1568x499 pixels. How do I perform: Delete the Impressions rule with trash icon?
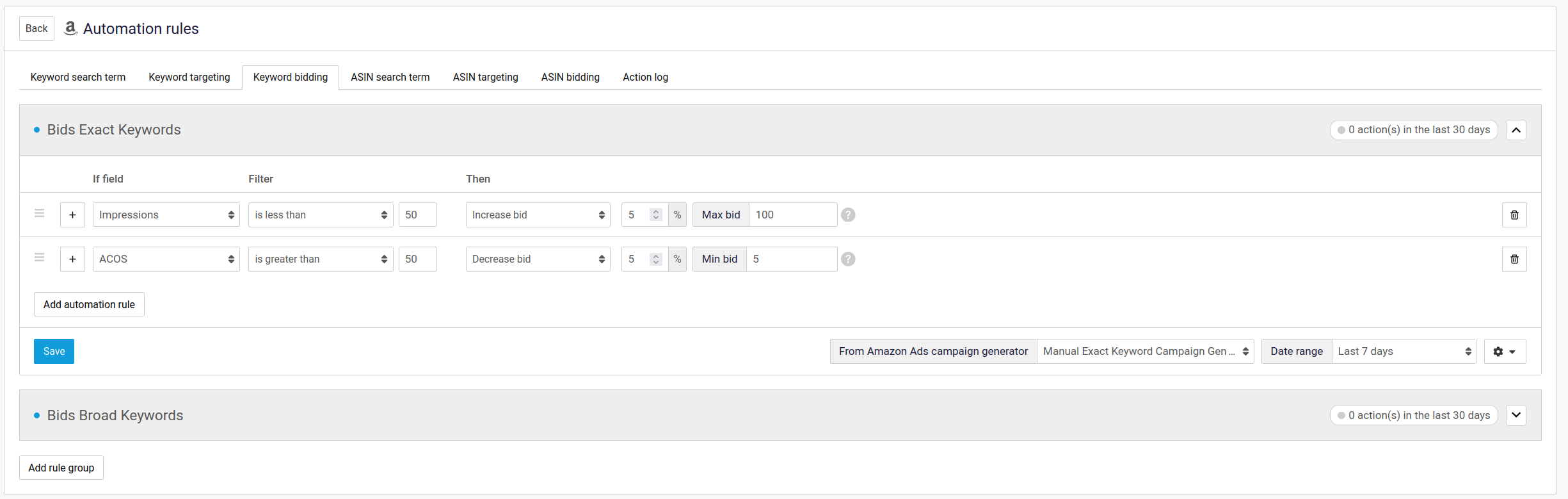click(1514, 215)
